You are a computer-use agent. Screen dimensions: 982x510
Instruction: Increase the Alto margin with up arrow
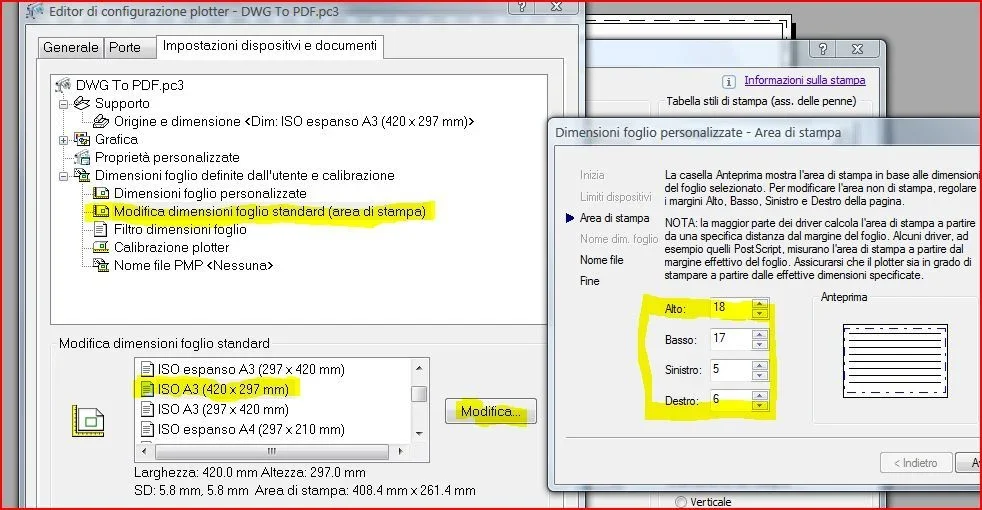[760, 302]
